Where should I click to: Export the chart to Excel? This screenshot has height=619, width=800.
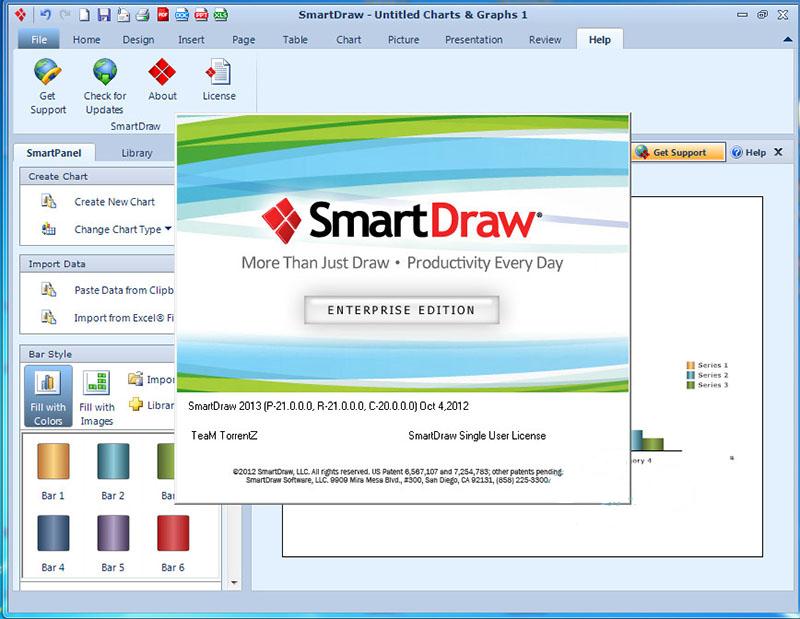pos(221,15)
